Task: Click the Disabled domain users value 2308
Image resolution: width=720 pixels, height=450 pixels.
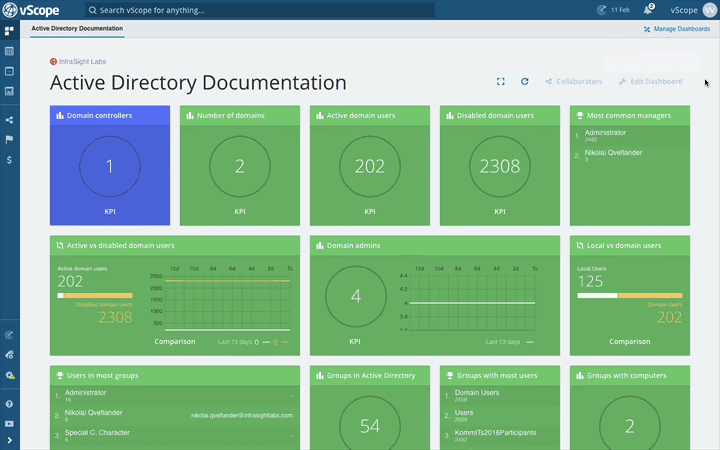Action: click(x=500, y=166)
